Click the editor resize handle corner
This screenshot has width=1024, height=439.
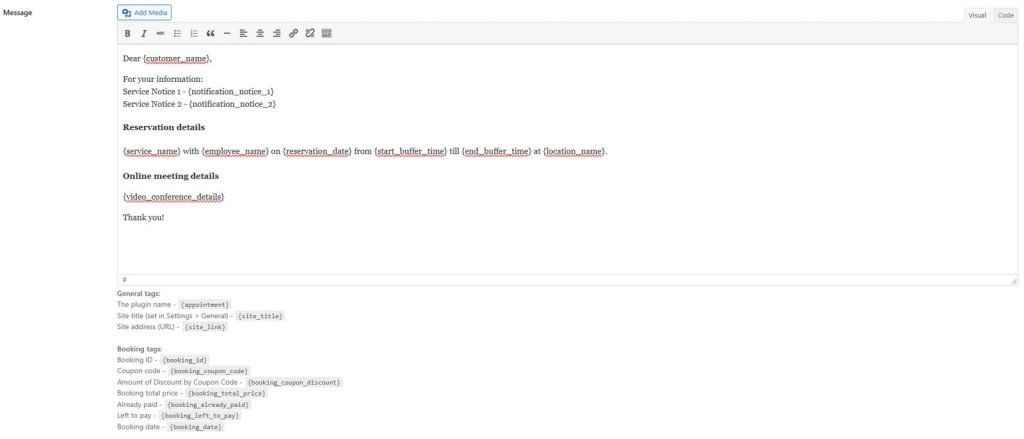pos(1014,280)
